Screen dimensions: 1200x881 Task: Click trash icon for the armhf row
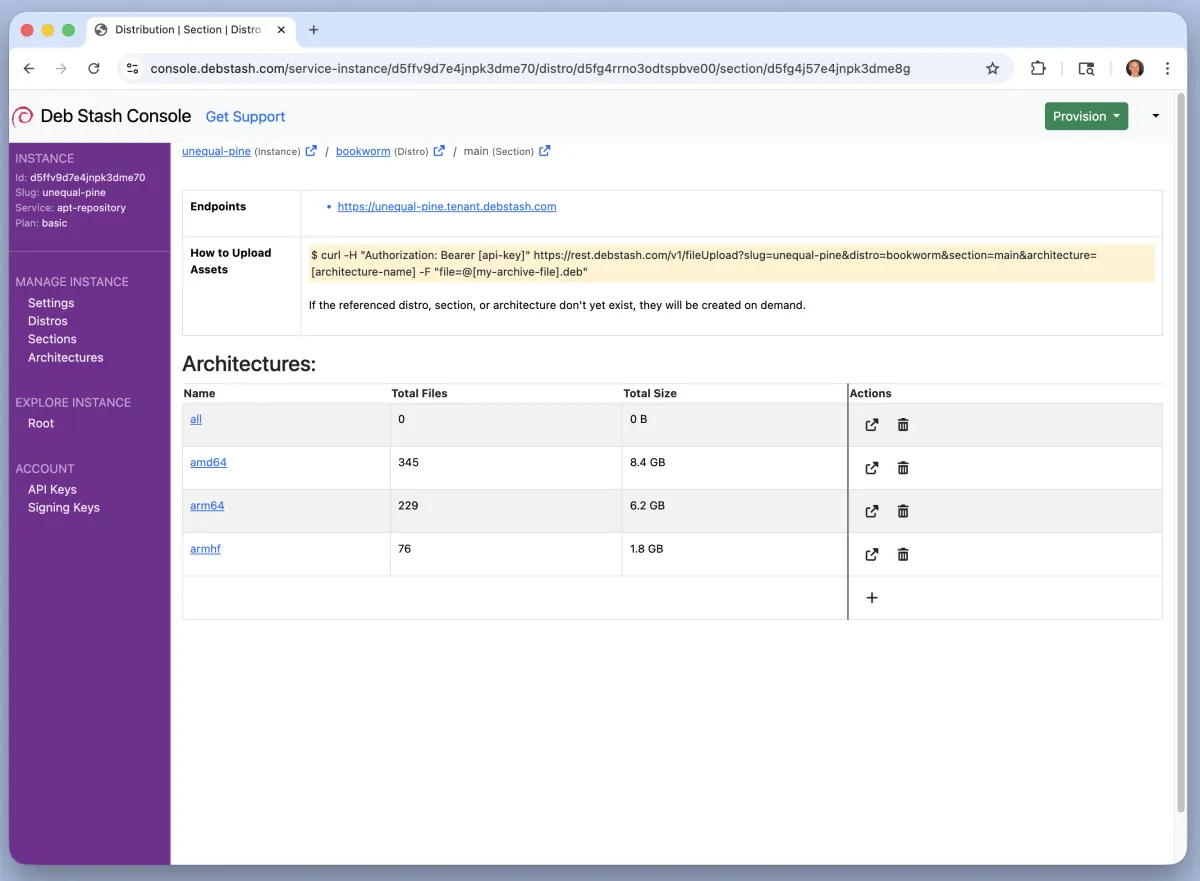point(903,554)
